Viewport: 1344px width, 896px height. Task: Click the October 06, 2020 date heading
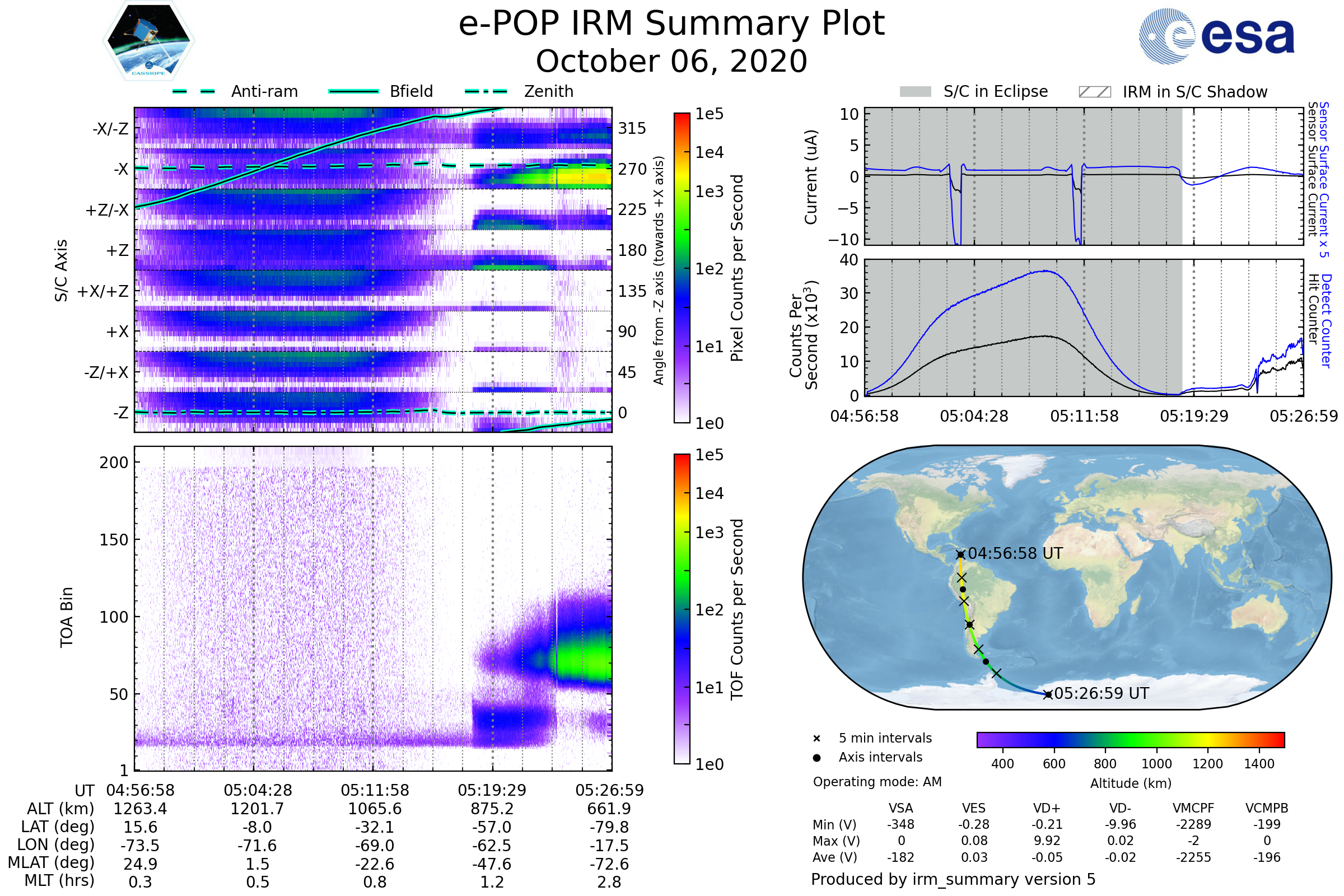point(671,62)
